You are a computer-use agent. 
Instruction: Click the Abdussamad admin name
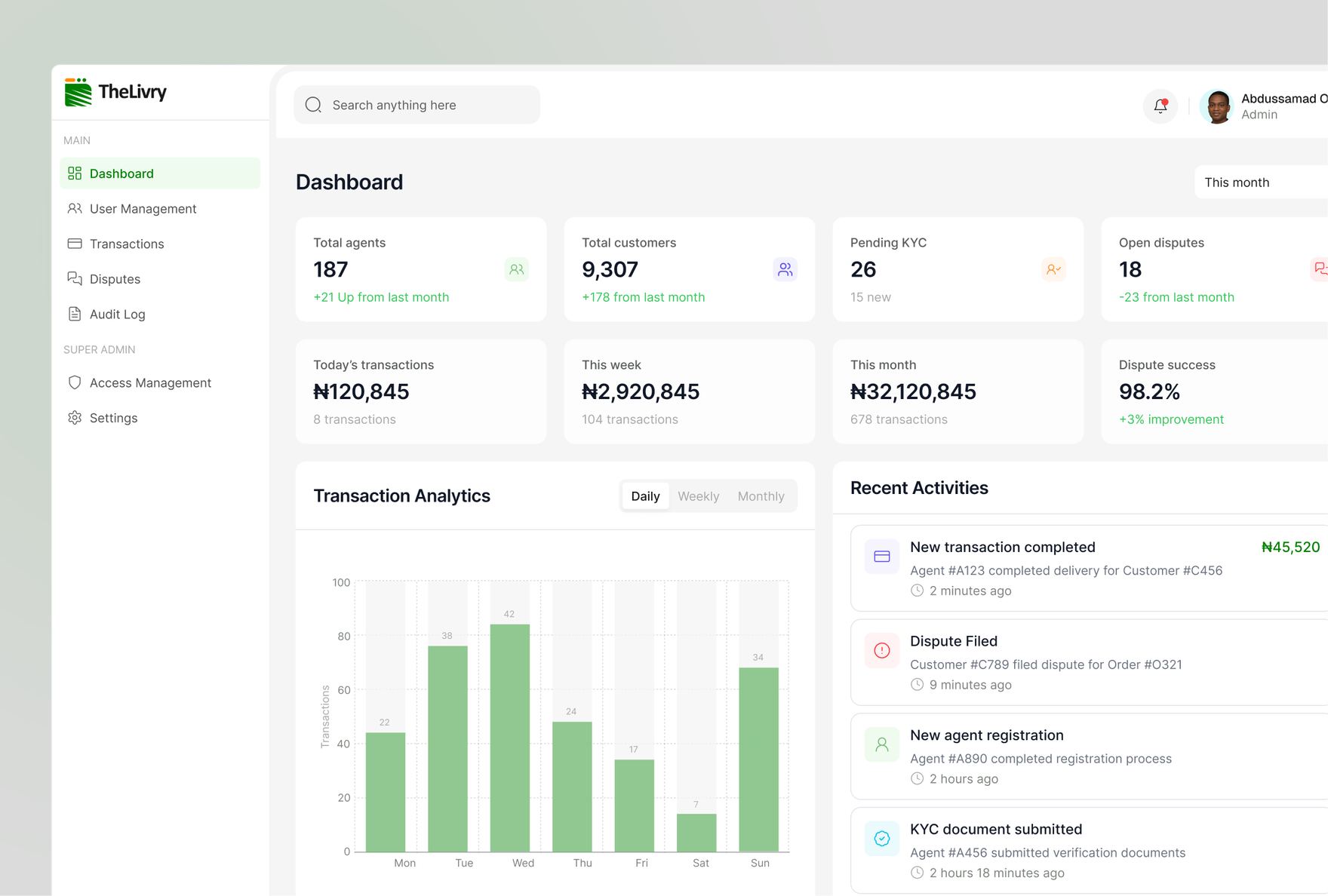click(1284, 99)
